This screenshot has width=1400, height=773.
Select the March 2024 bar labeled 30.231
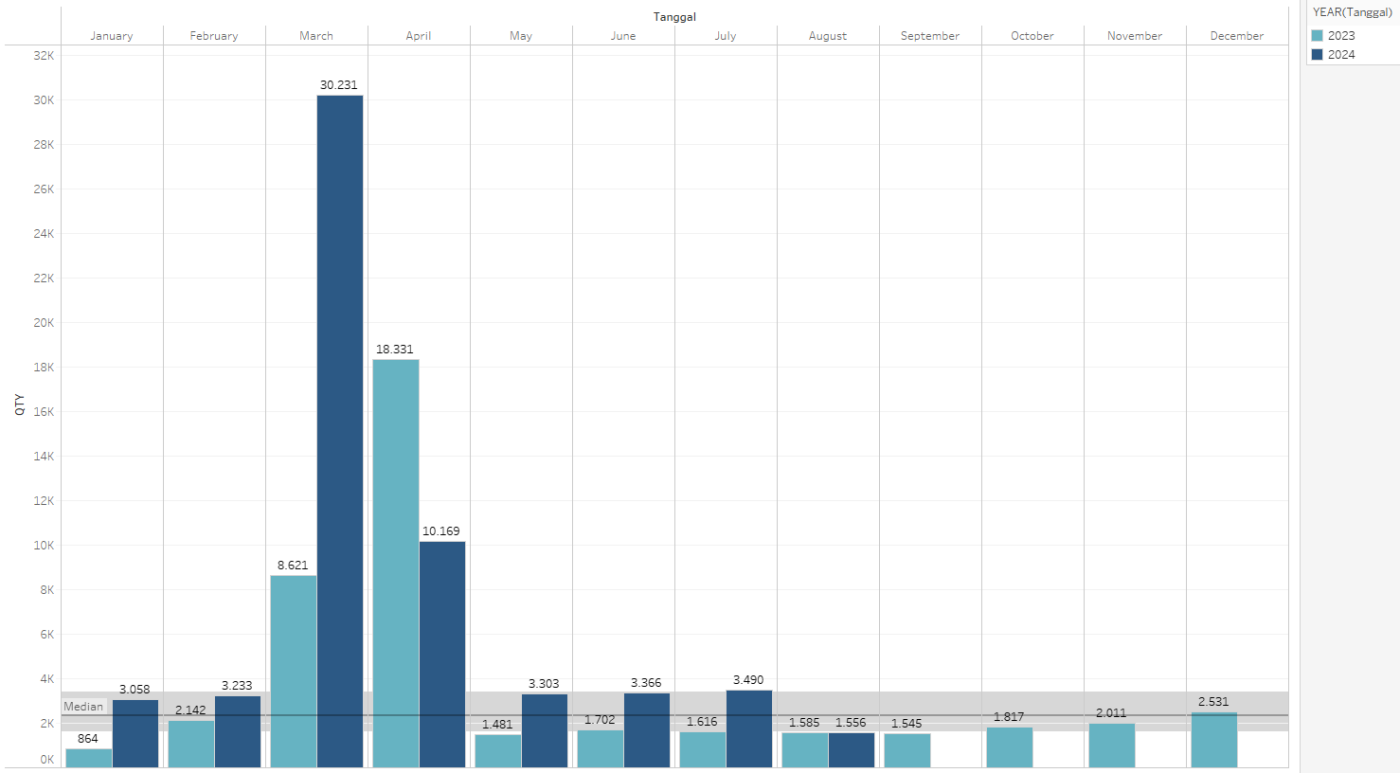[x=340, y=430]
